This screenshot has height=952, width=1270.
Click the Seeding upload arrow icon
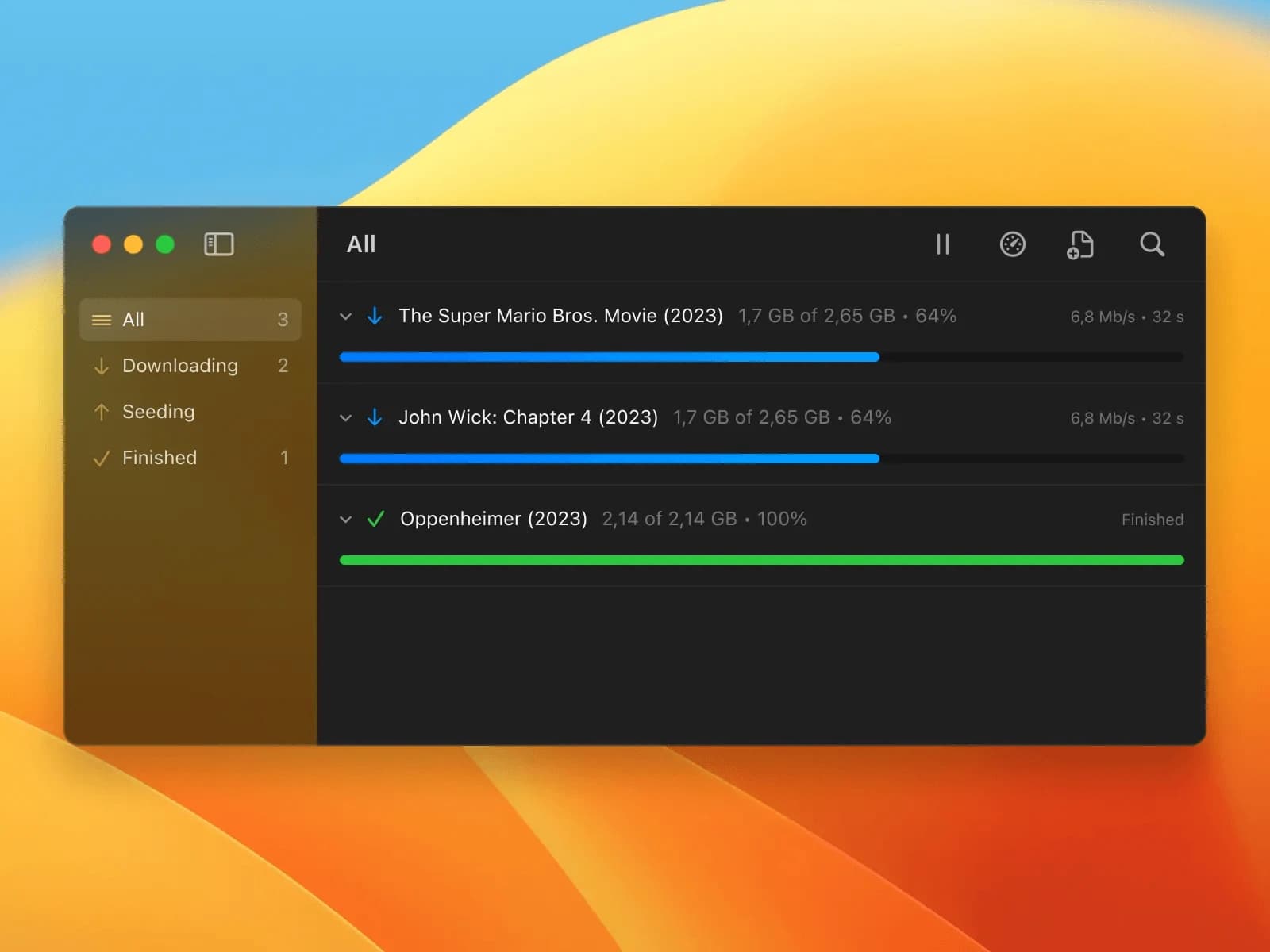coord(101,412)
